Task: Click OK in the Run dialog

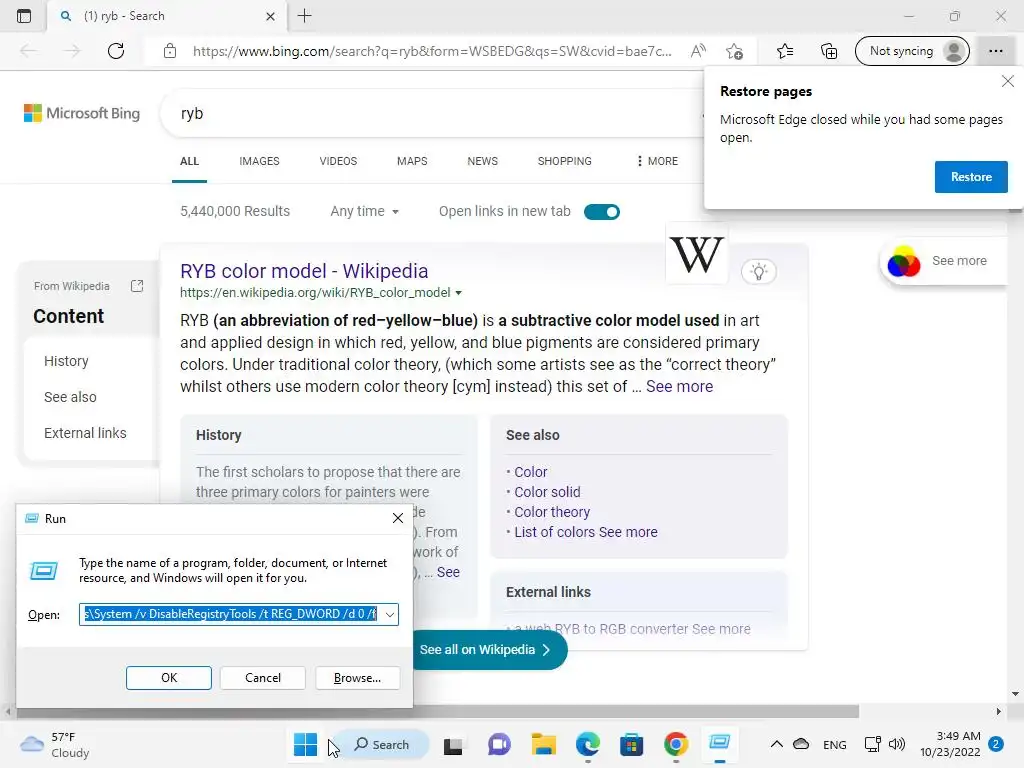Action: point(169,678)
